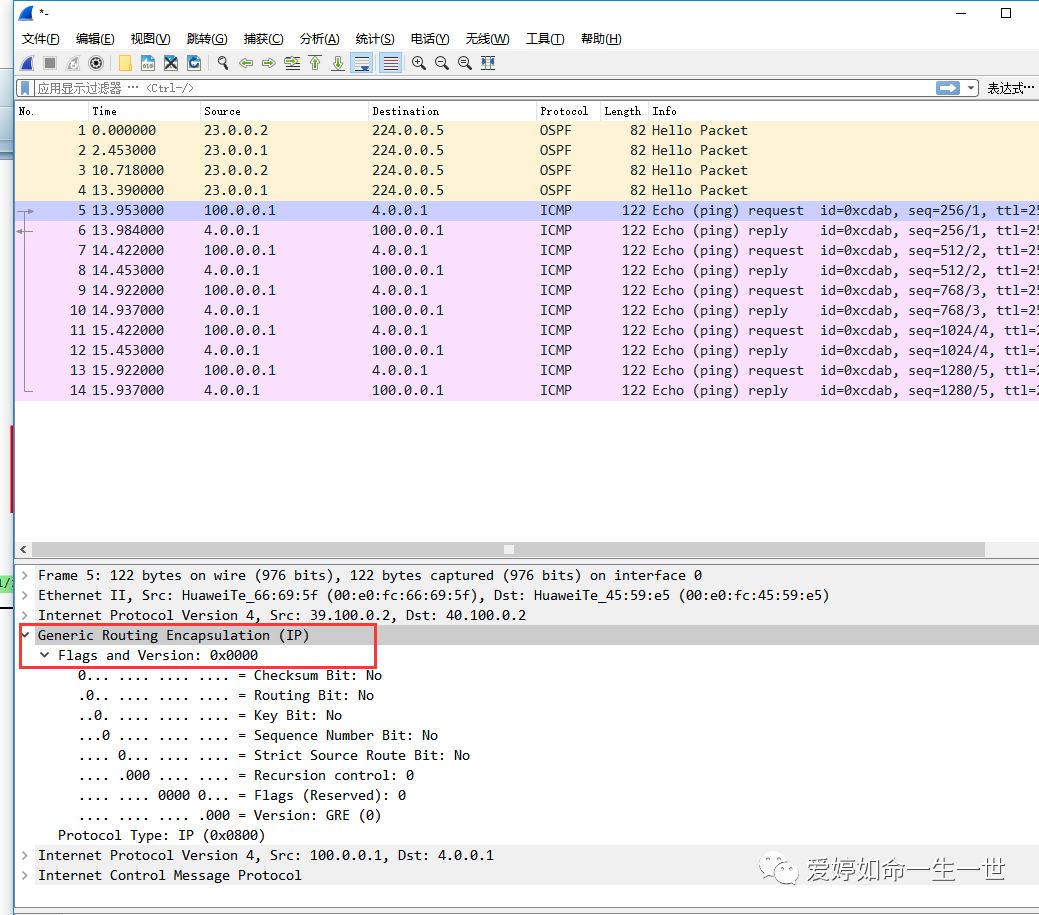Screen dimensions: 1039x915
Task: Open the 无线(W) menu
Action: [x=487, y=39]
